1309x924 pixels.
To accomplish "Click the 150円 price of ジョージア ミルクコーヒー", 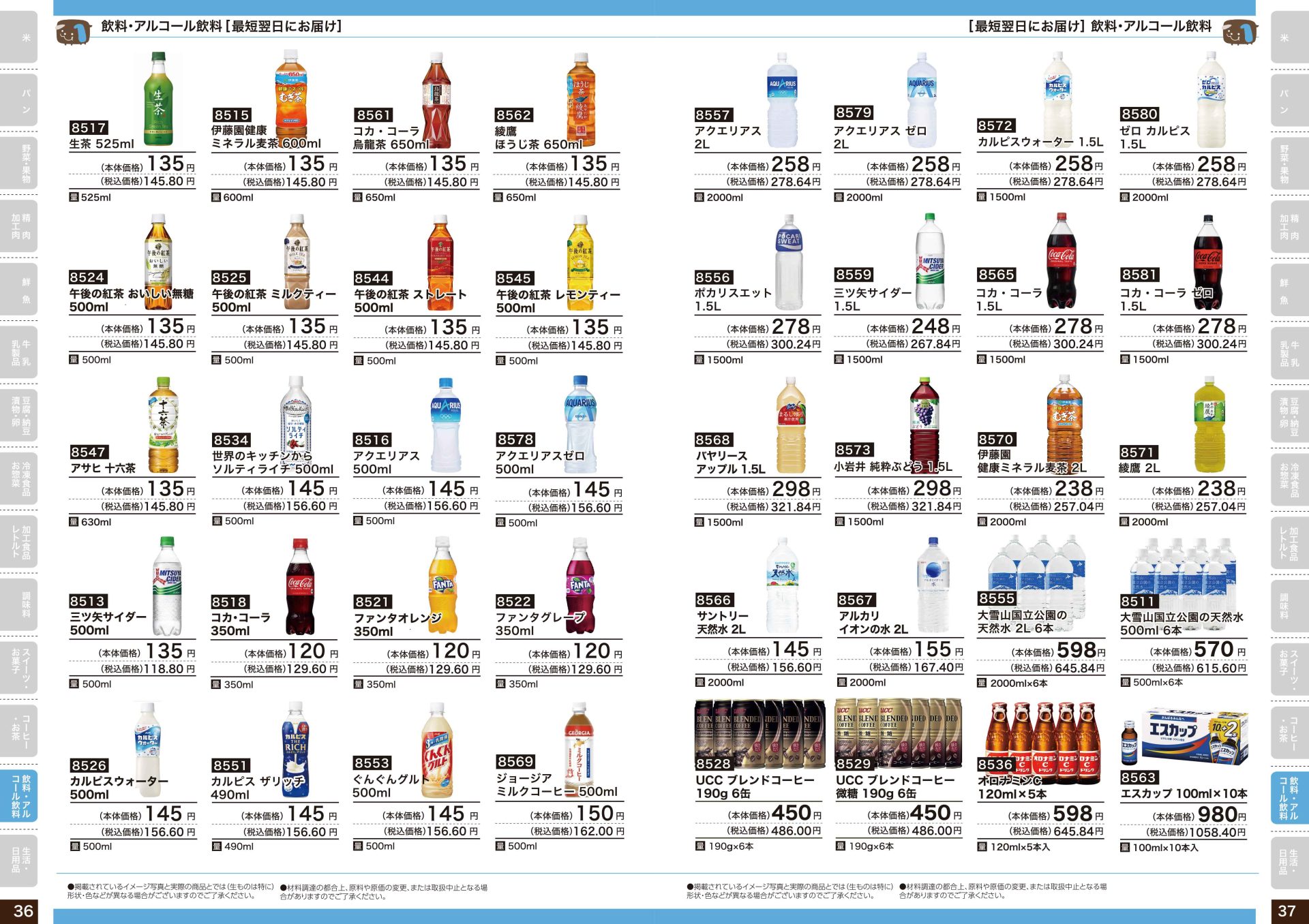I will pyautogui.click(x=600, y=814).
